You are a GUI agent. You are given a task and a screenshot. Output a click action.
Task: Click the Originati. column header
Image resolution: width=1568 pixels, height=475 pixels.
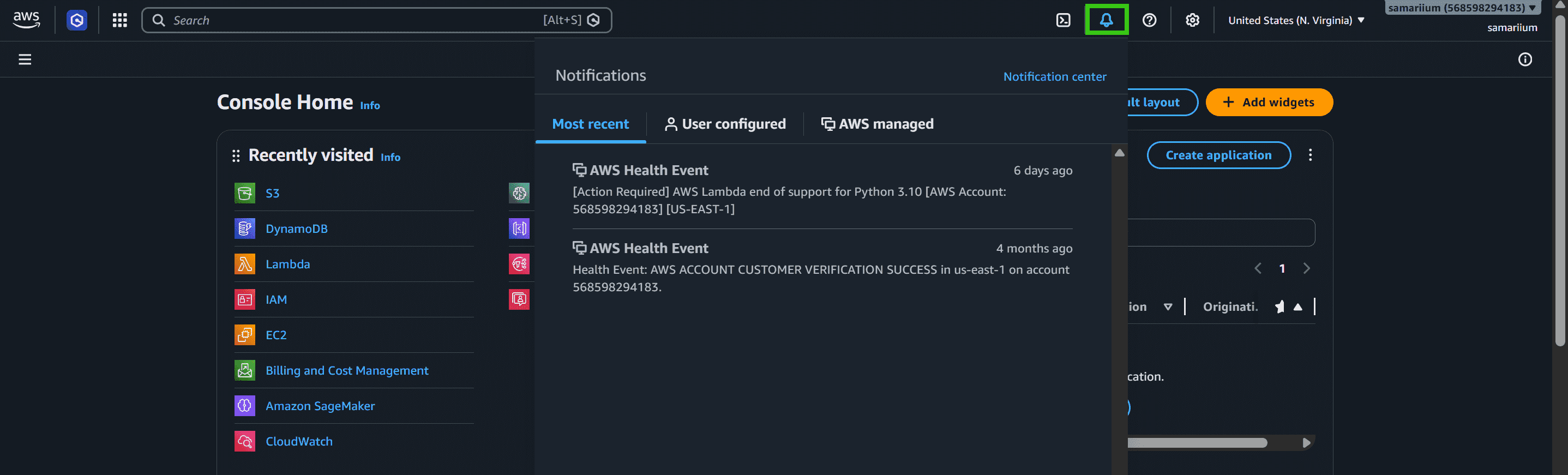(1230, 307)
